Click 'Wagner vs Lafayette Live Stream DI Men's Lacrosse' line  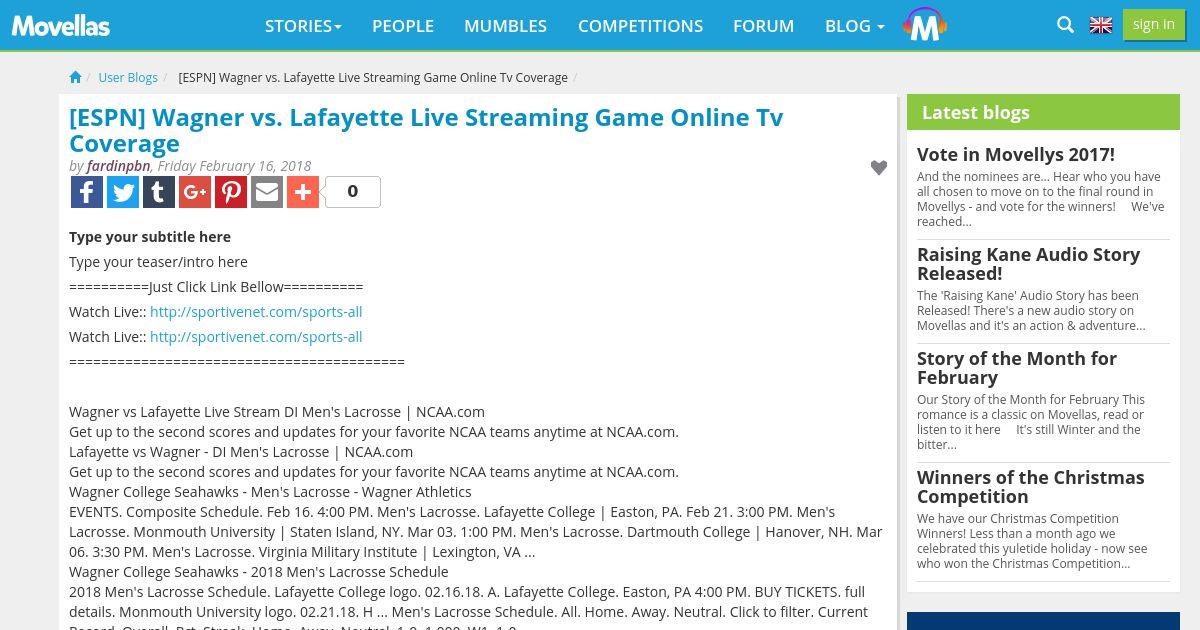coord(277,412)
